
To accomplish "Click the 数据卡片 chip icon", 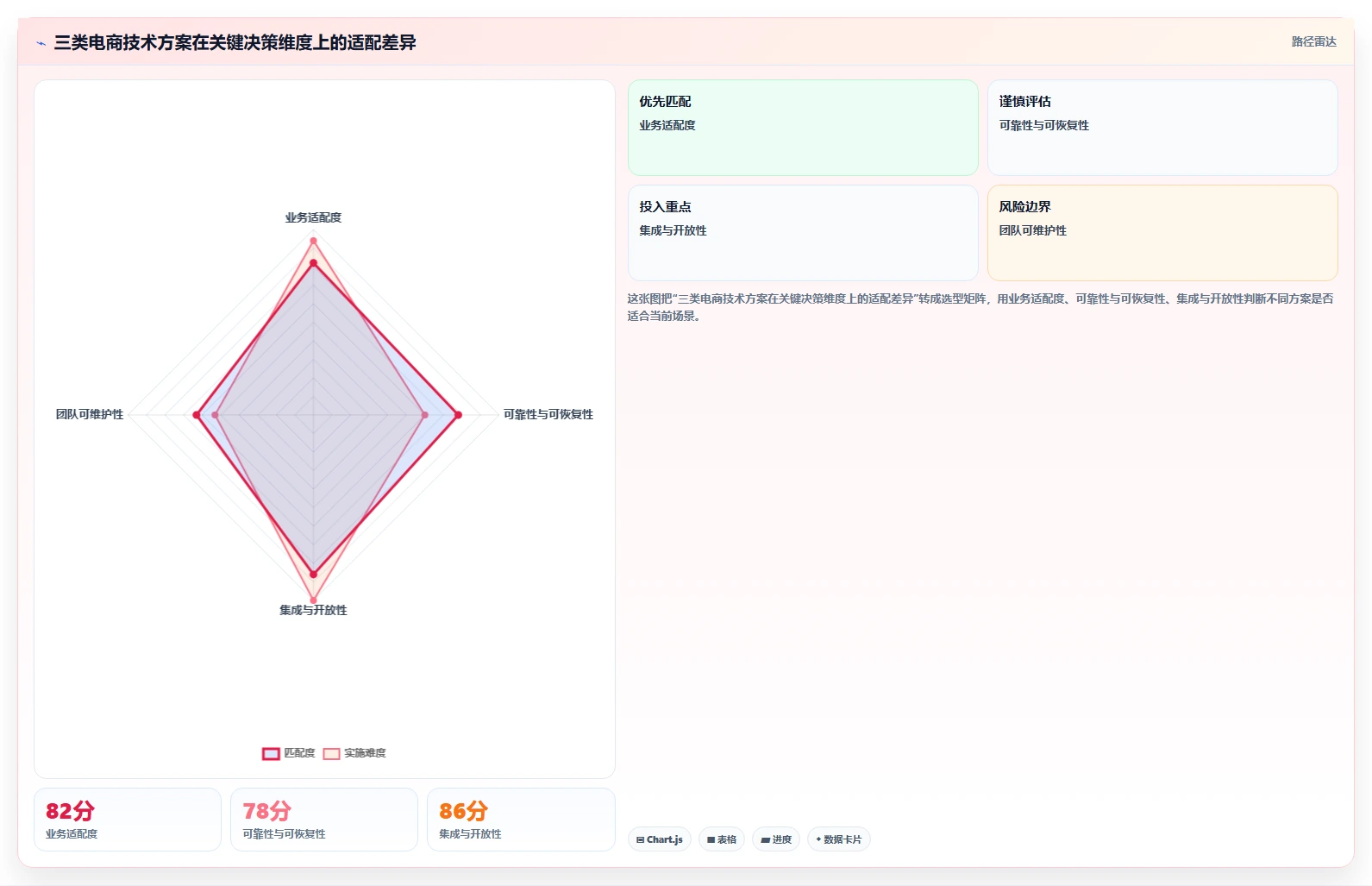I will coord(818,839).
